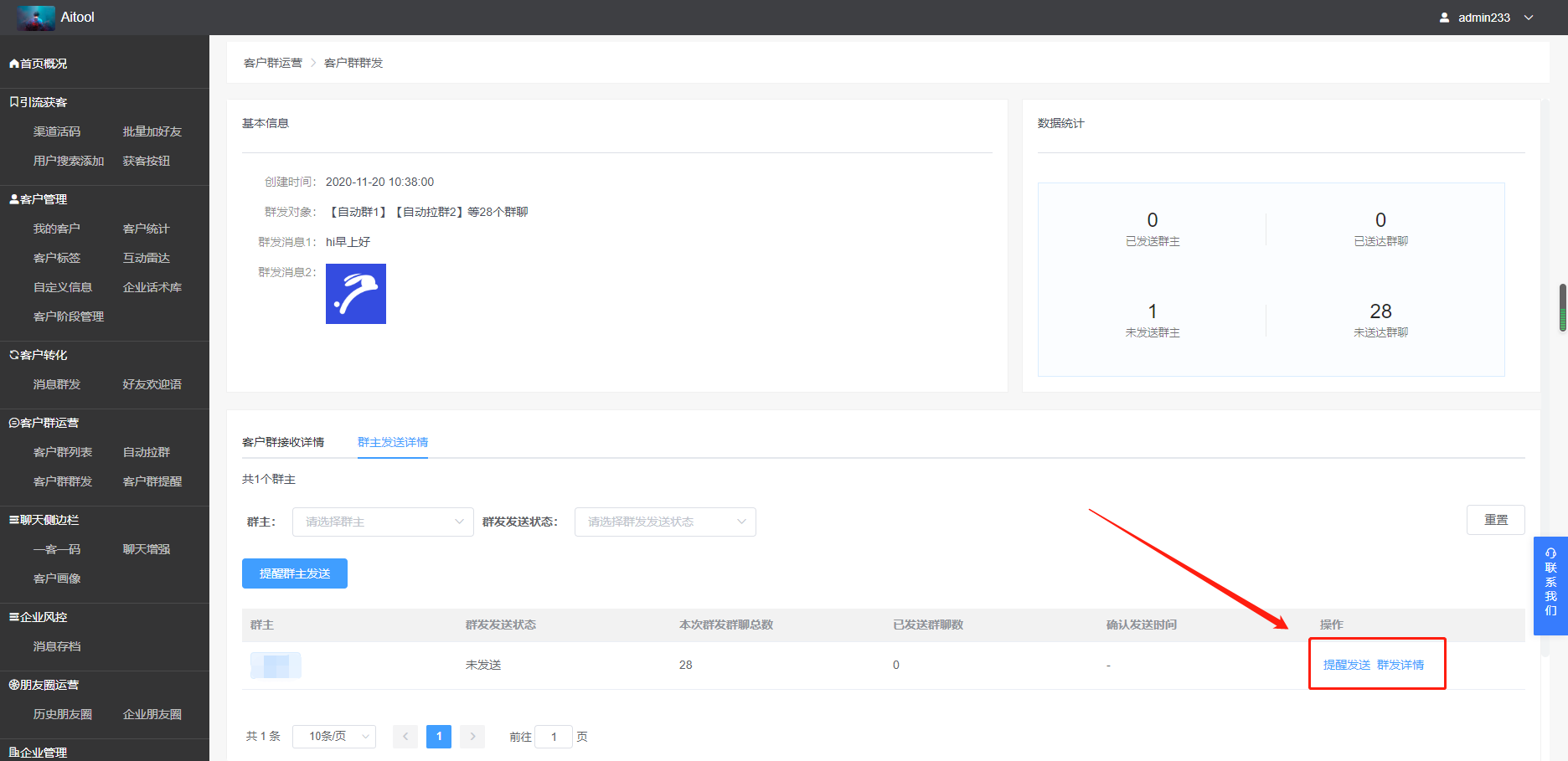The image size is (1568, 761).
Task: Select the 客户转化 sidebar section
Action: (x=39, y=355)
